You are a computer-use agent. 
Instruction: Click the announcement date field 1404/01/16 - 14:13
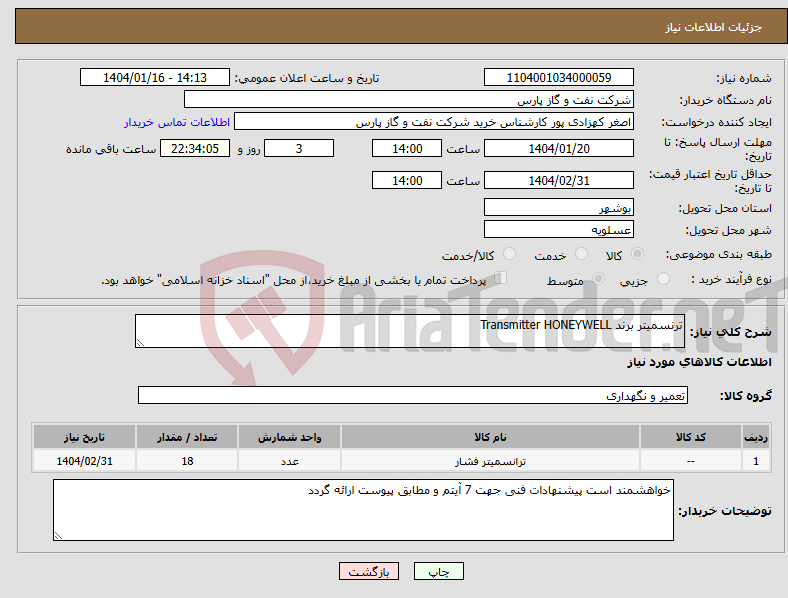[155, 77]
